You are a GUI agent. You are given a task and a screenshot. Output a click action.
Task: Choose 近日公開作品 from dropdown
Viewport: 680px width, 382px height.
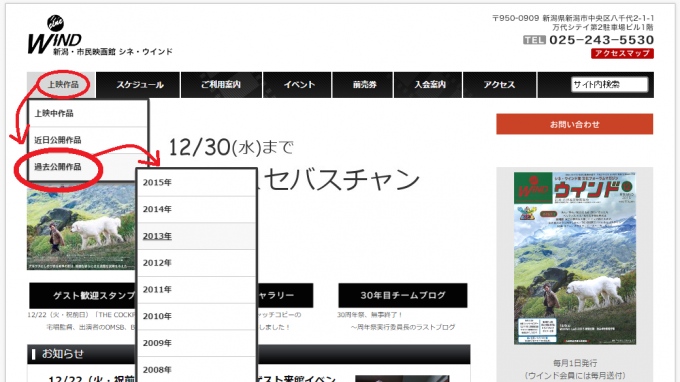tap(88, 140)
